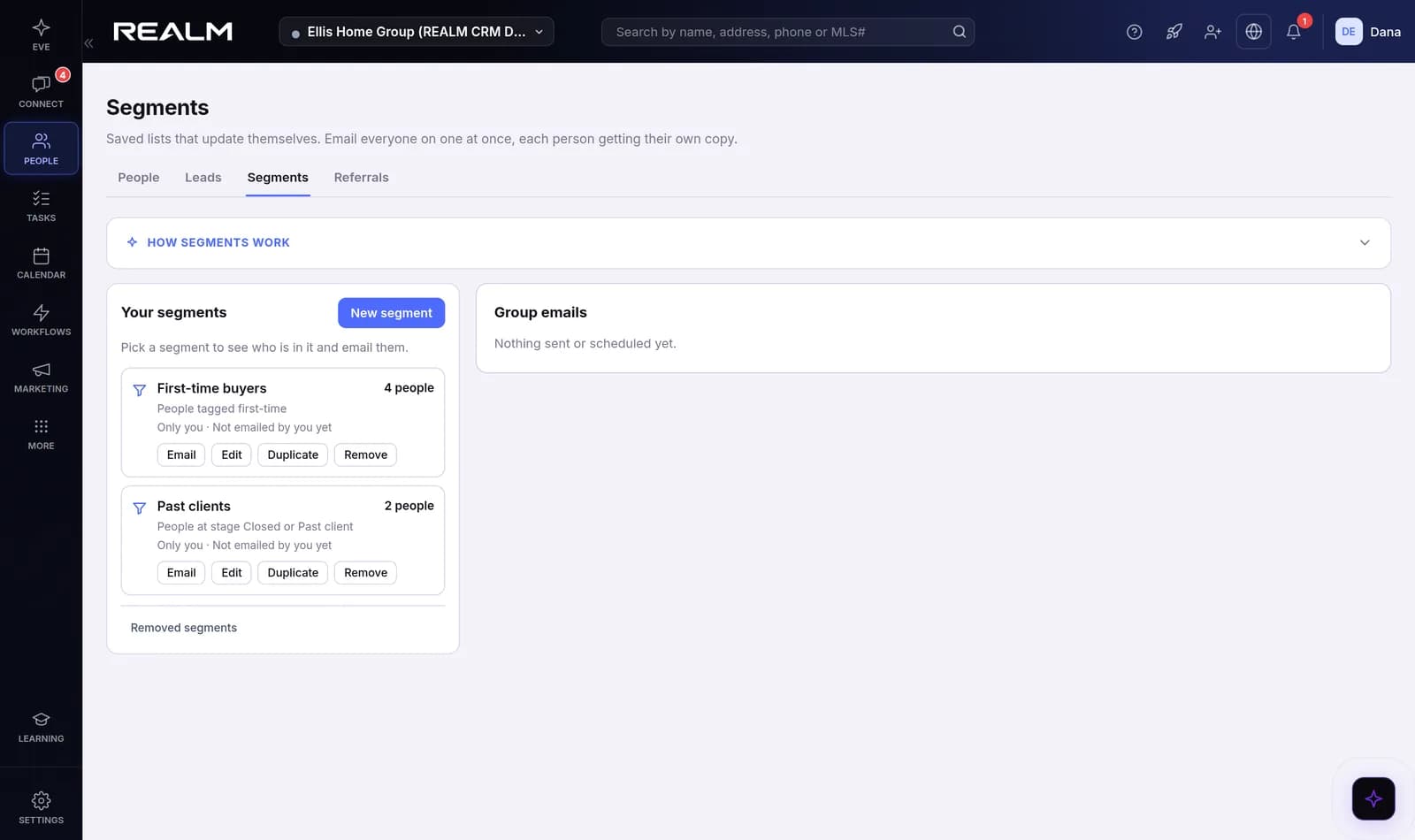Open the EVE assistant in sidebar
This screenshot has height=840, width=1415.
tap(41, 34)
